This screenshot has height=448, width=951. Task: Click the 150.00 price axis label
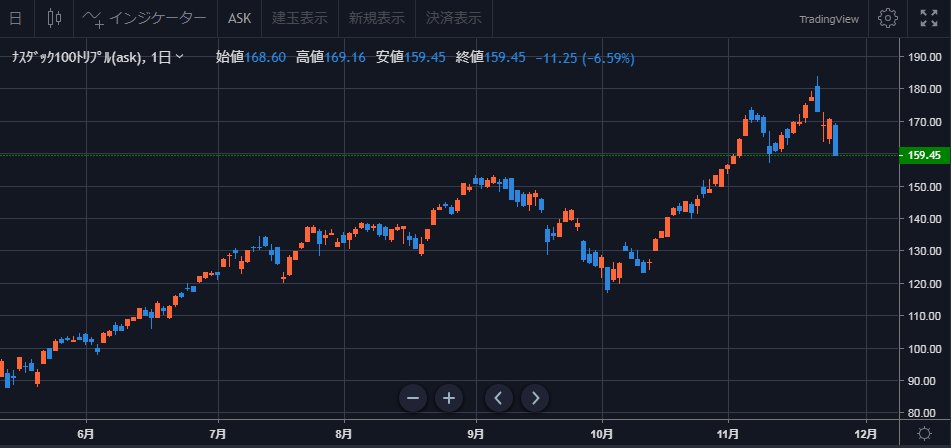click(925, 187)
